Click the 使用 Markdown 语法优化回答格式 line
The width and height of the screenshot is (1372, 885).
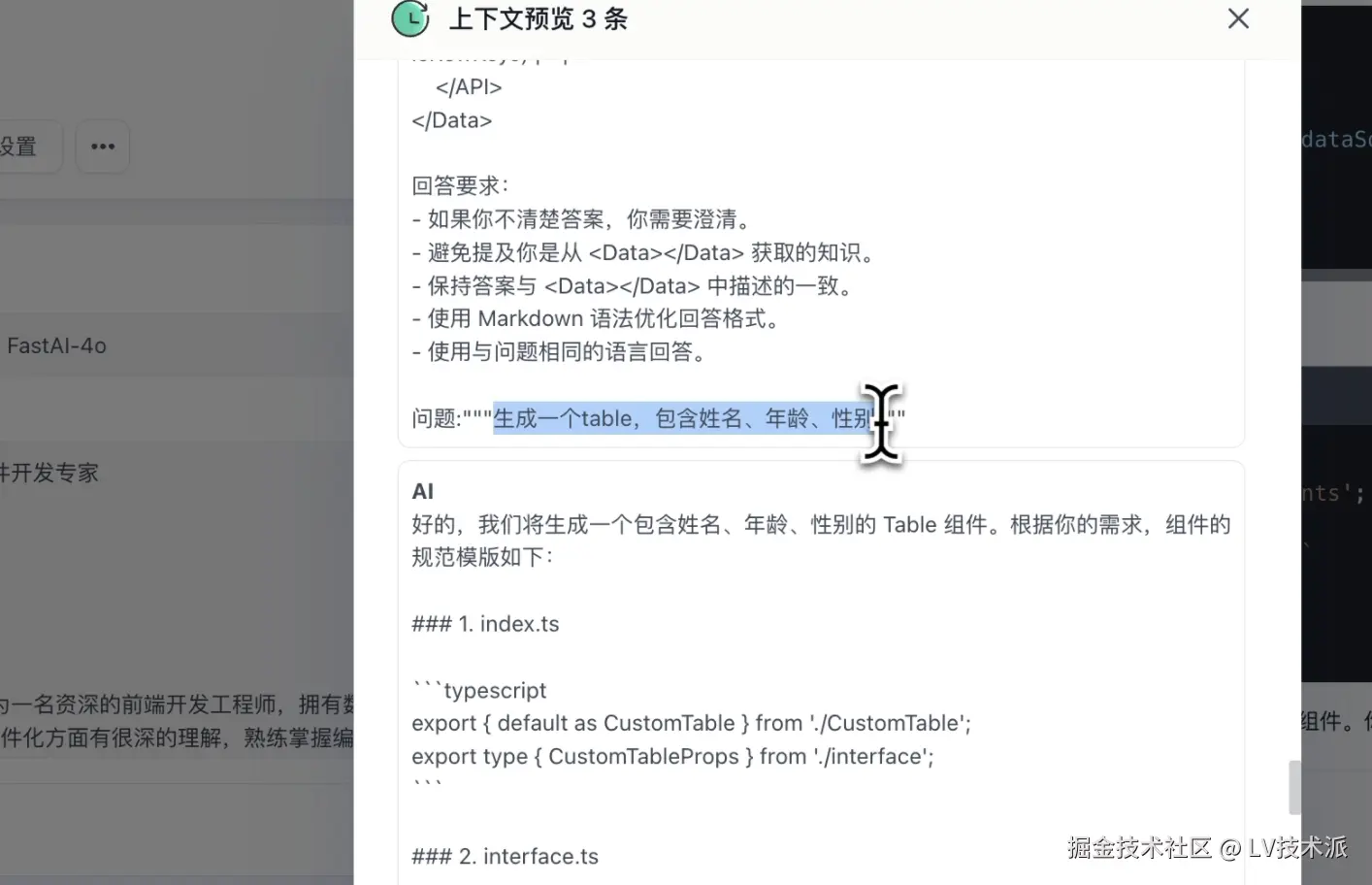(x=597, y=318)
